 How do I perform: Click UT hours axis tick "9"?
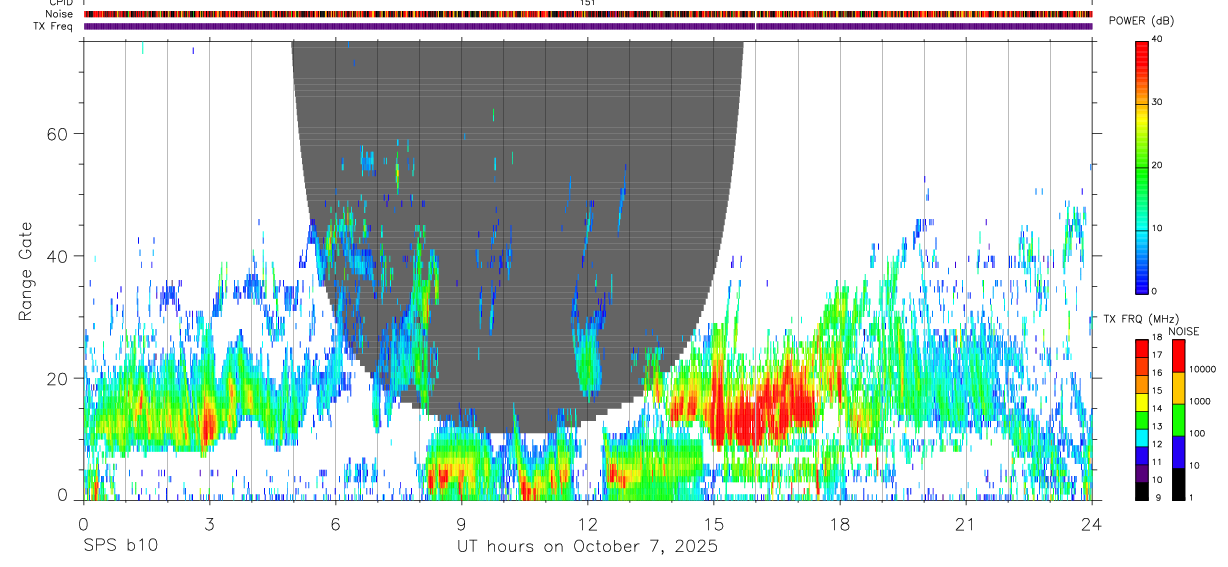point(462,524)
